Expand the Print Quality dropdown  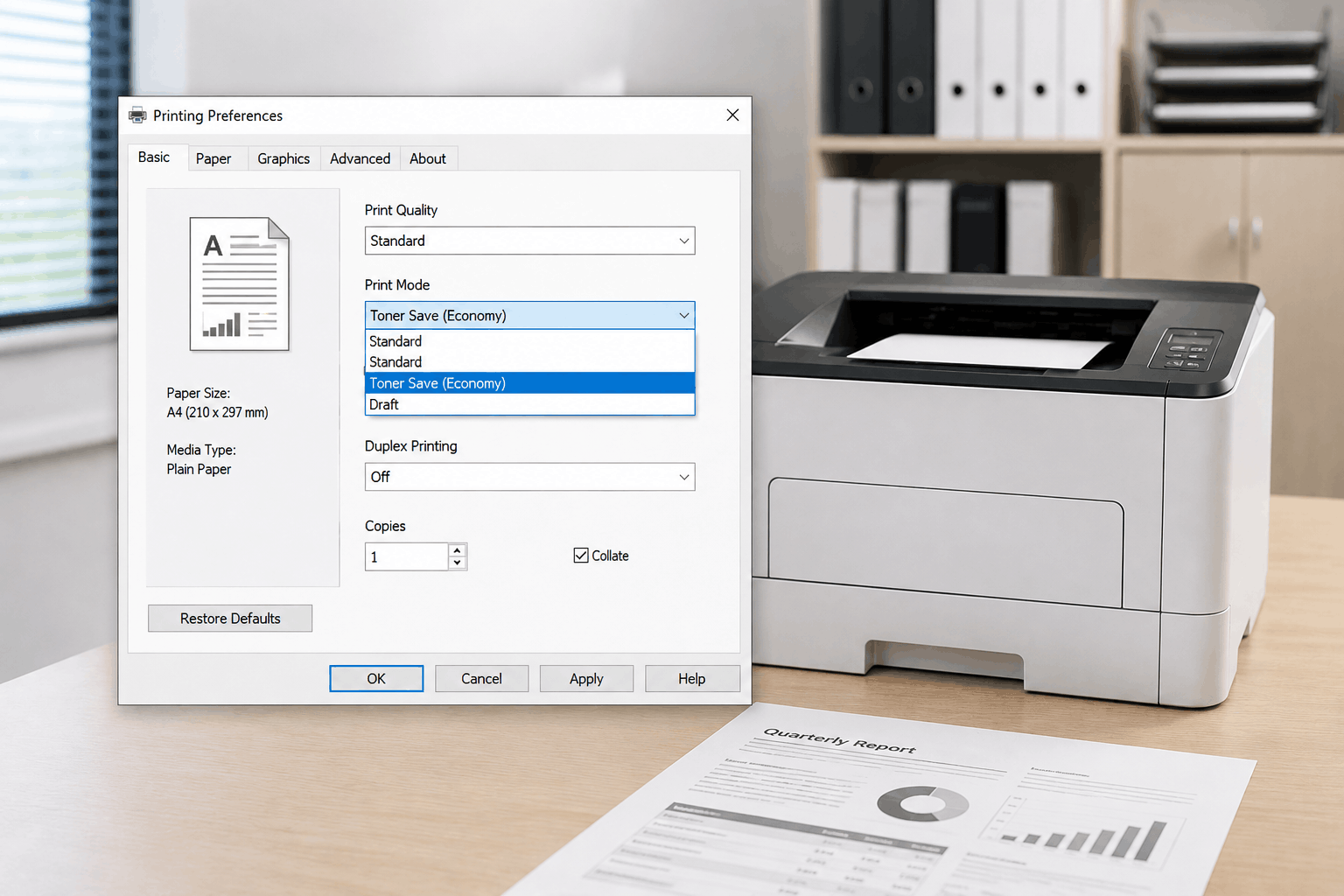pos(529,241)
